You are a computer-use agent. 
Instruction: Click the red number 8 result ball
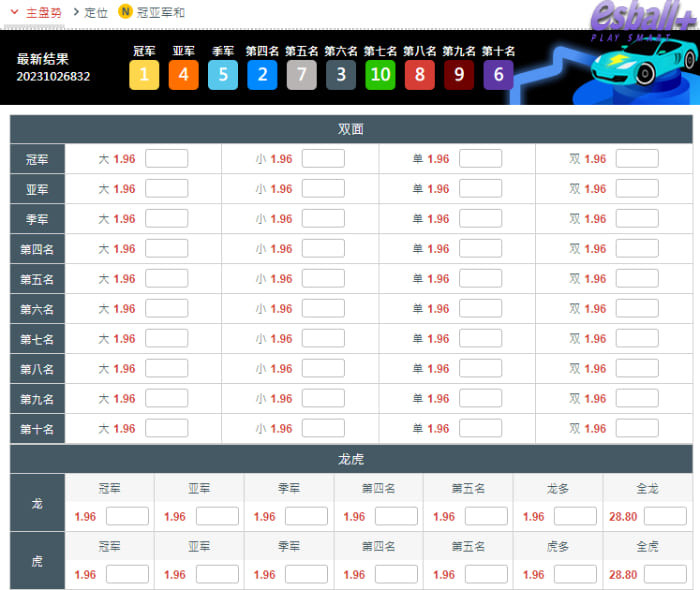(419, 75)
